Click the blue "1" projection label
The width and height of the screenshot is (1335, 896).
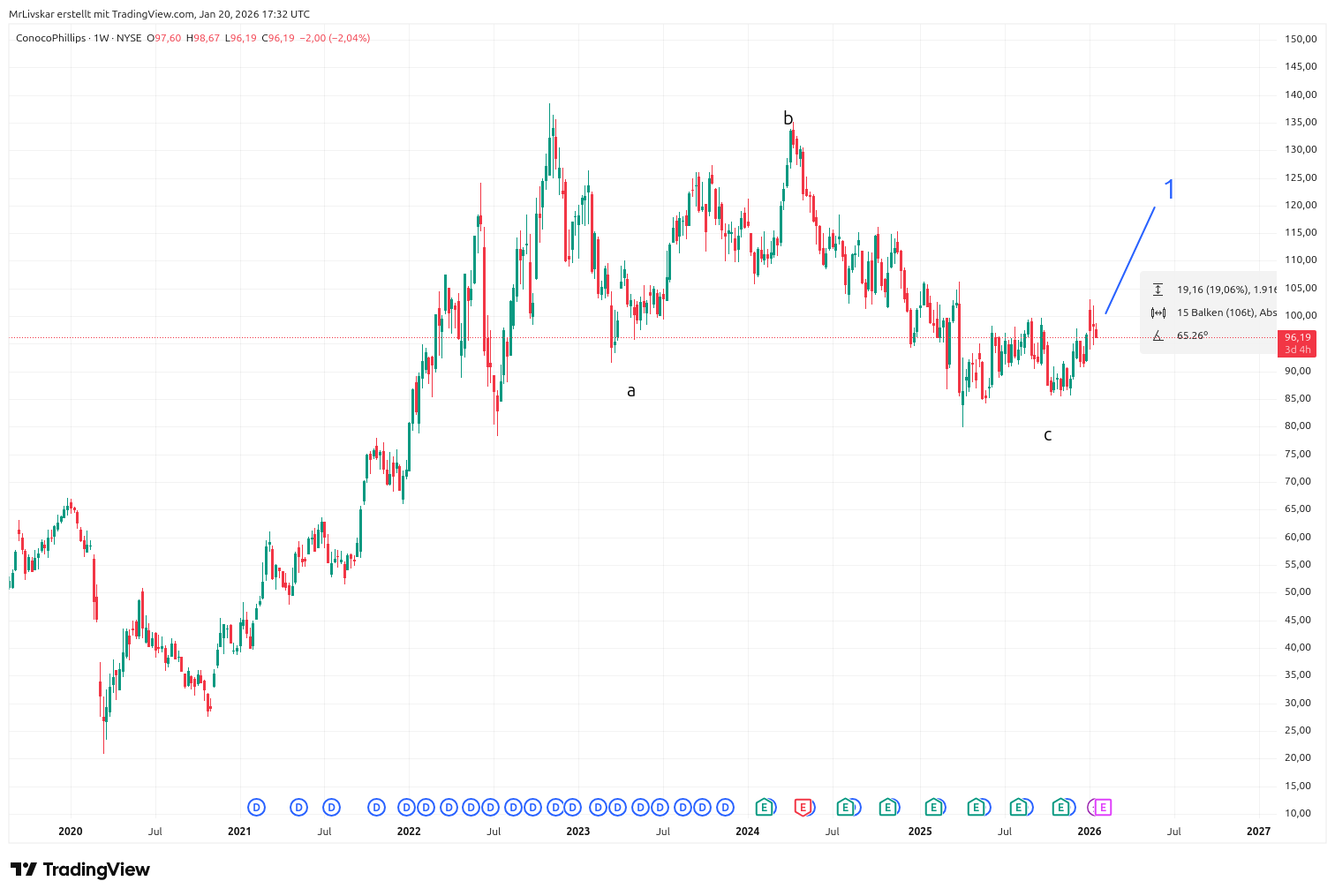[x=1169, y=189]
